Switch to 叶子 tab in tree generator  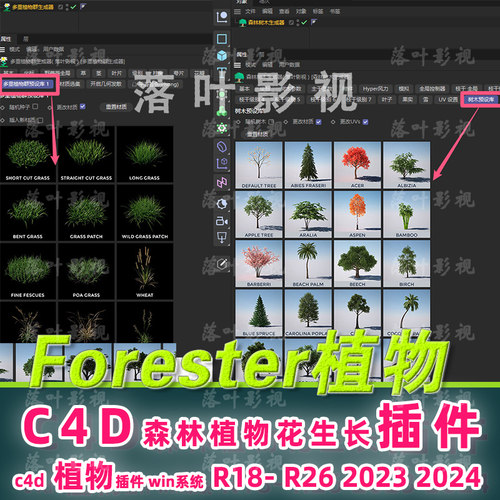point(387,99)
